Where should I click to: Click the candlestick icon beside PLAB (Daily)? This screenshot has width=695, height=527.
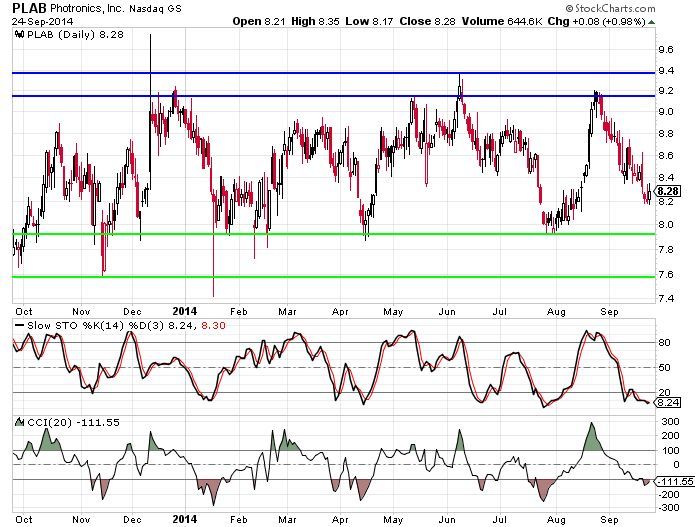coord(20,35)
